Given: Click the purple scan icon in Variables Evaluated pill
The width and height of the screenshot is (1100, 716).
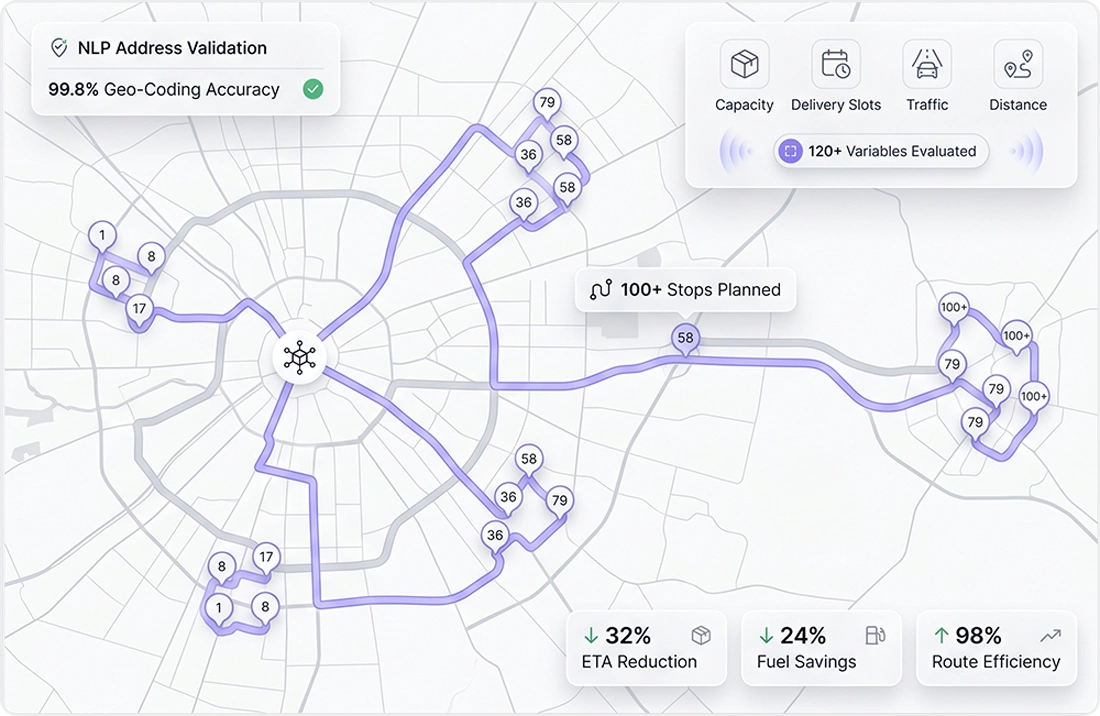Looking at the screenshot, I should (791, 151).
